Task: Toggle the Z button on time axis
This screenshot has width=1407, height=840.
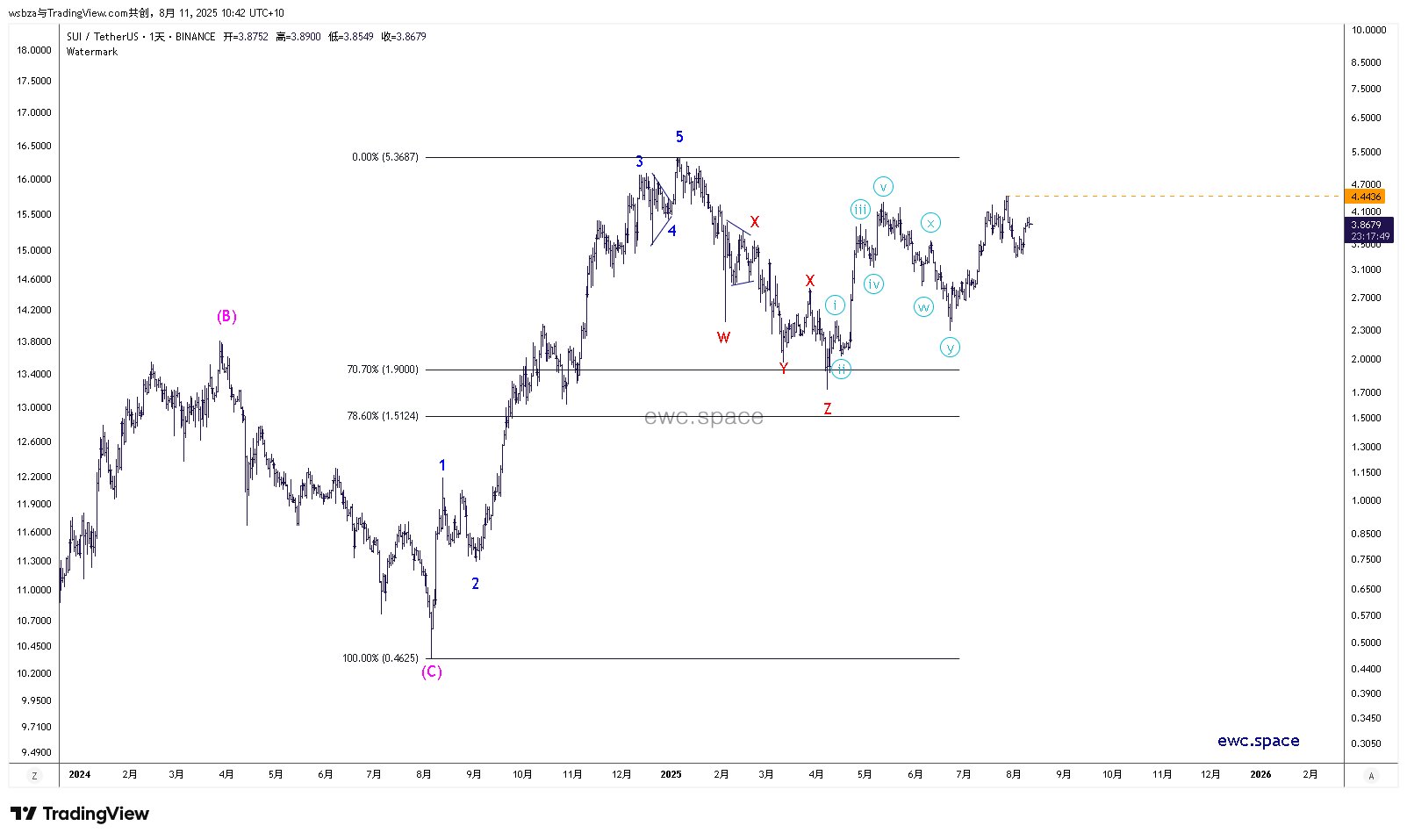Action: click(34, 775)
